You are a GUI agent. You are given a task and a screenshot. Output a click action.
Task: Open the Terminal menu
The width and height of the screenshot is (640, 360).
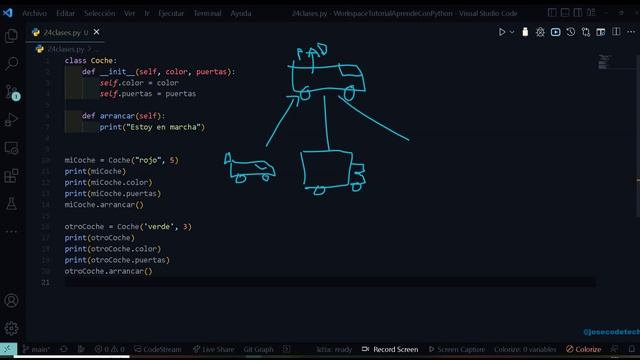pyautogui.click(x=207, y=13)
